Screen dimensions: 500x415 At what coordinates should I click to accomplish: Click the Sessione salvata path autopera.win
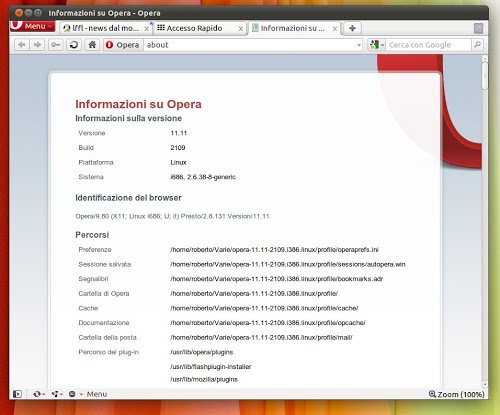288,264
